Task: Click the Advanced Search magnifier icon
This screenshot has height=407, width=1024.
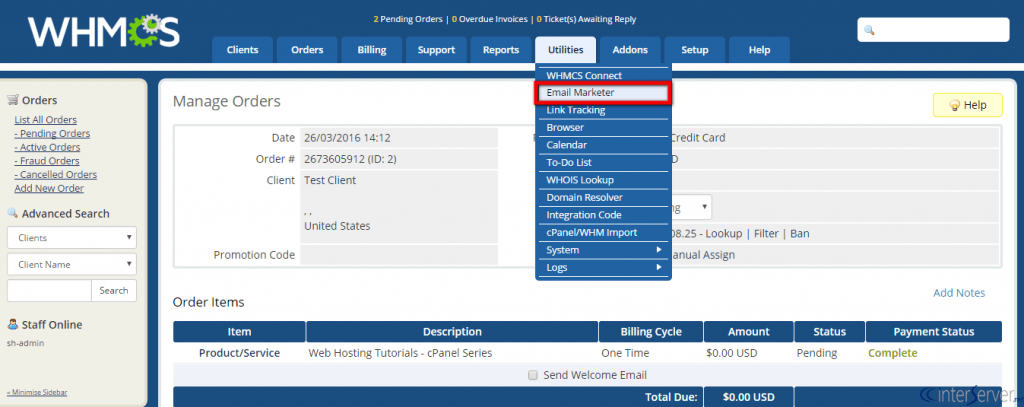Action: point(13,213)
